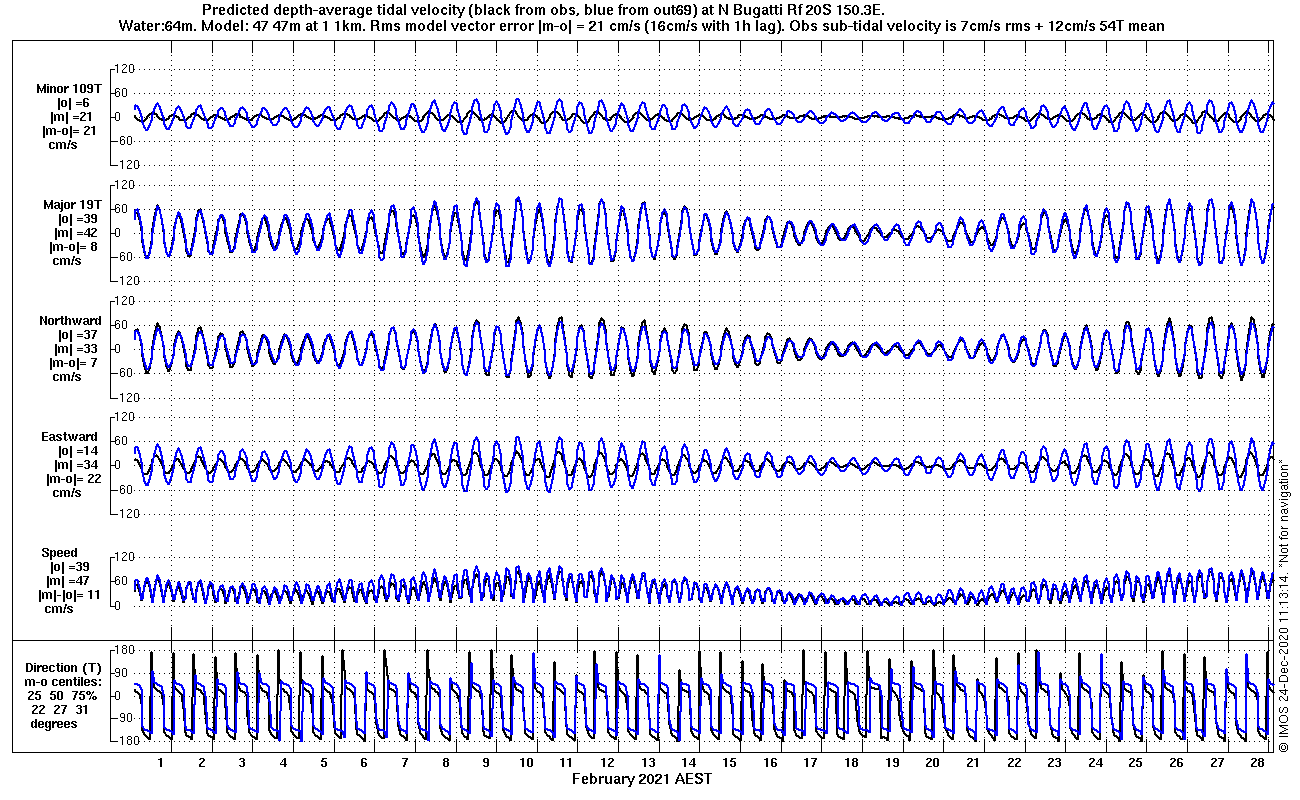Click day 12 on the date axis
The image size is (1300, 800).
point(608,763)
